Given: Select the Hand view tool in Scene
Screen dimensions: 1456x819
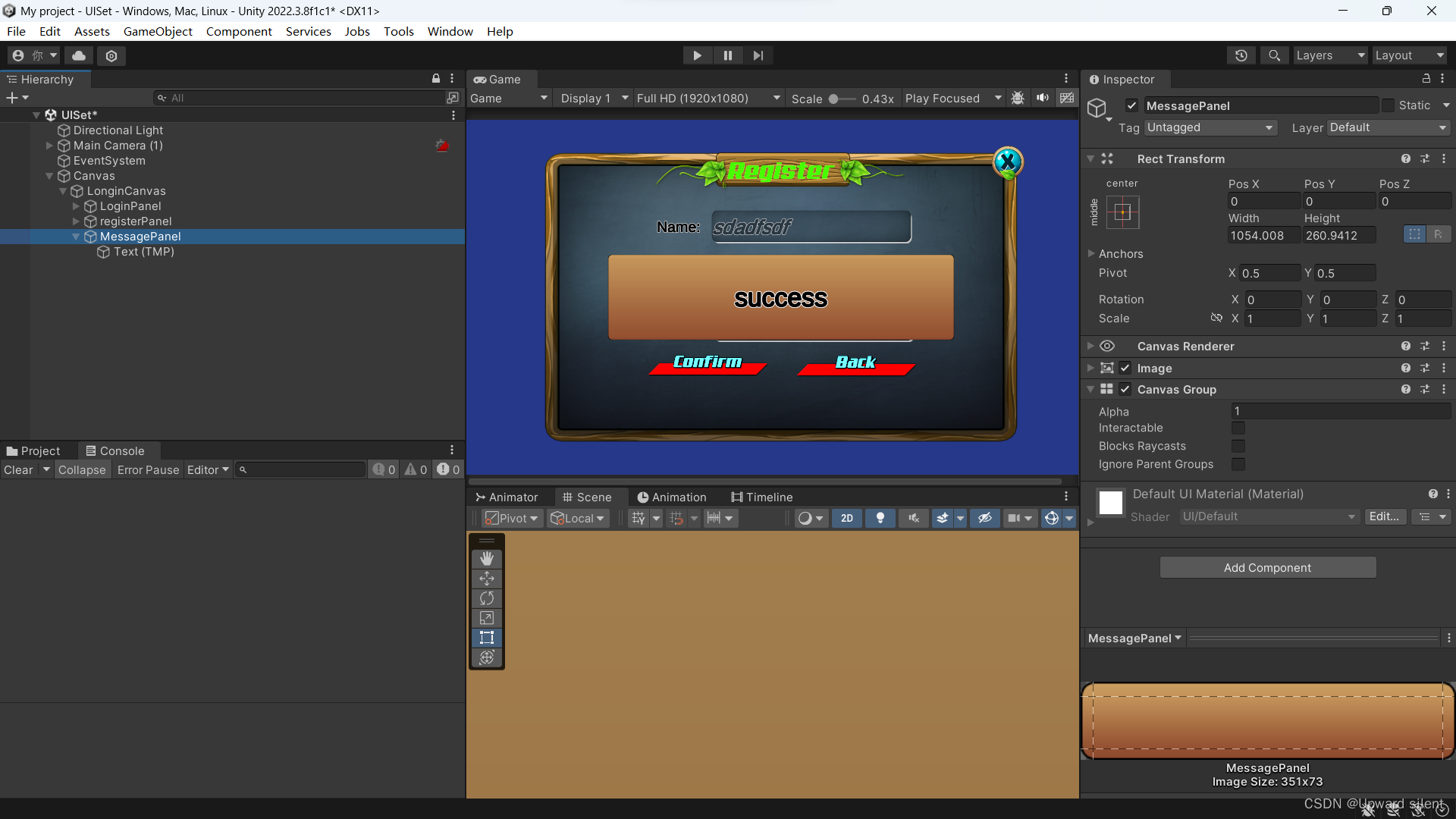Looking at the screenshot, I should coord(487,559).
